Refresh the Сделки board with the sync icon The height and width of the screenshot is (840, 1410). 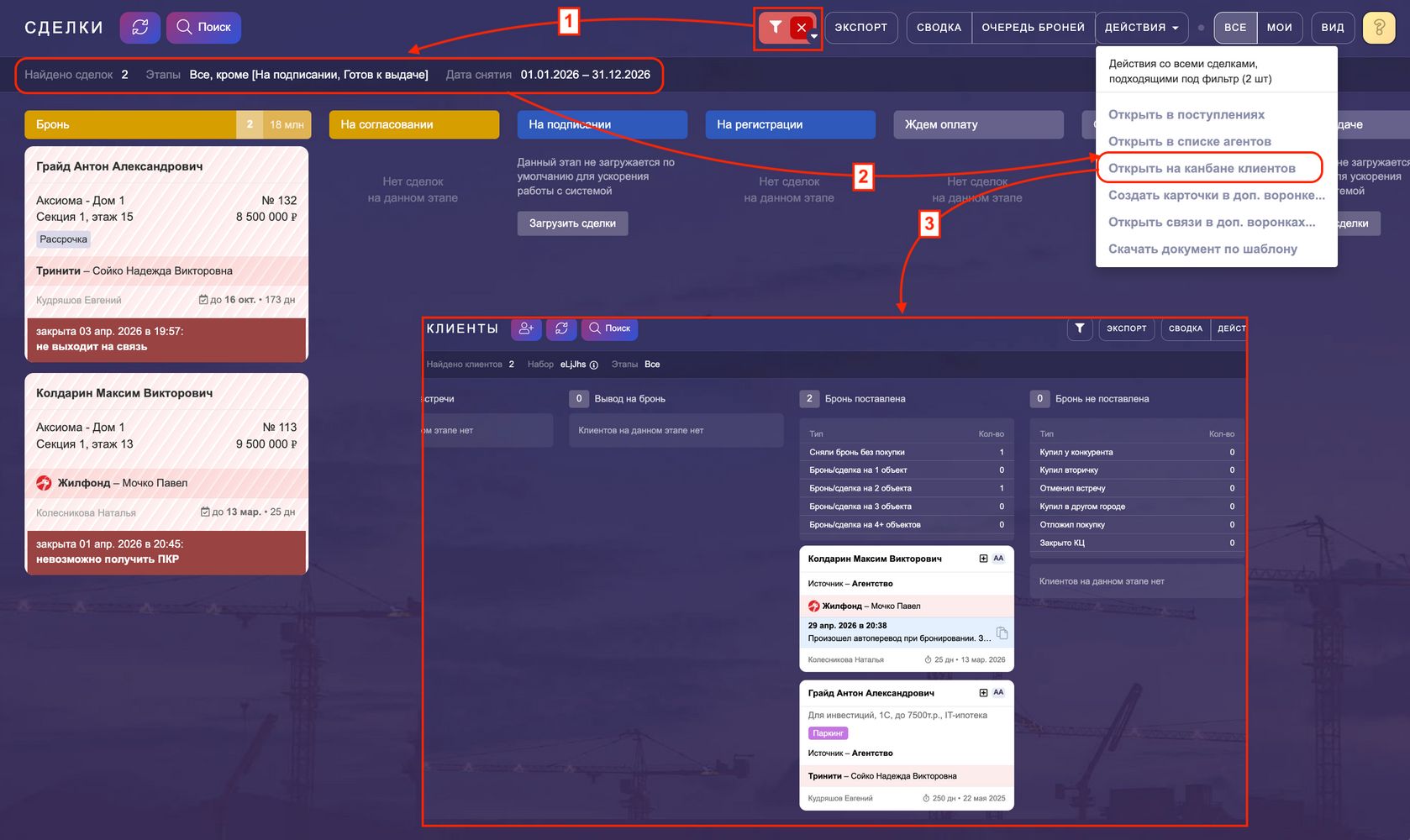coord(139,27)
